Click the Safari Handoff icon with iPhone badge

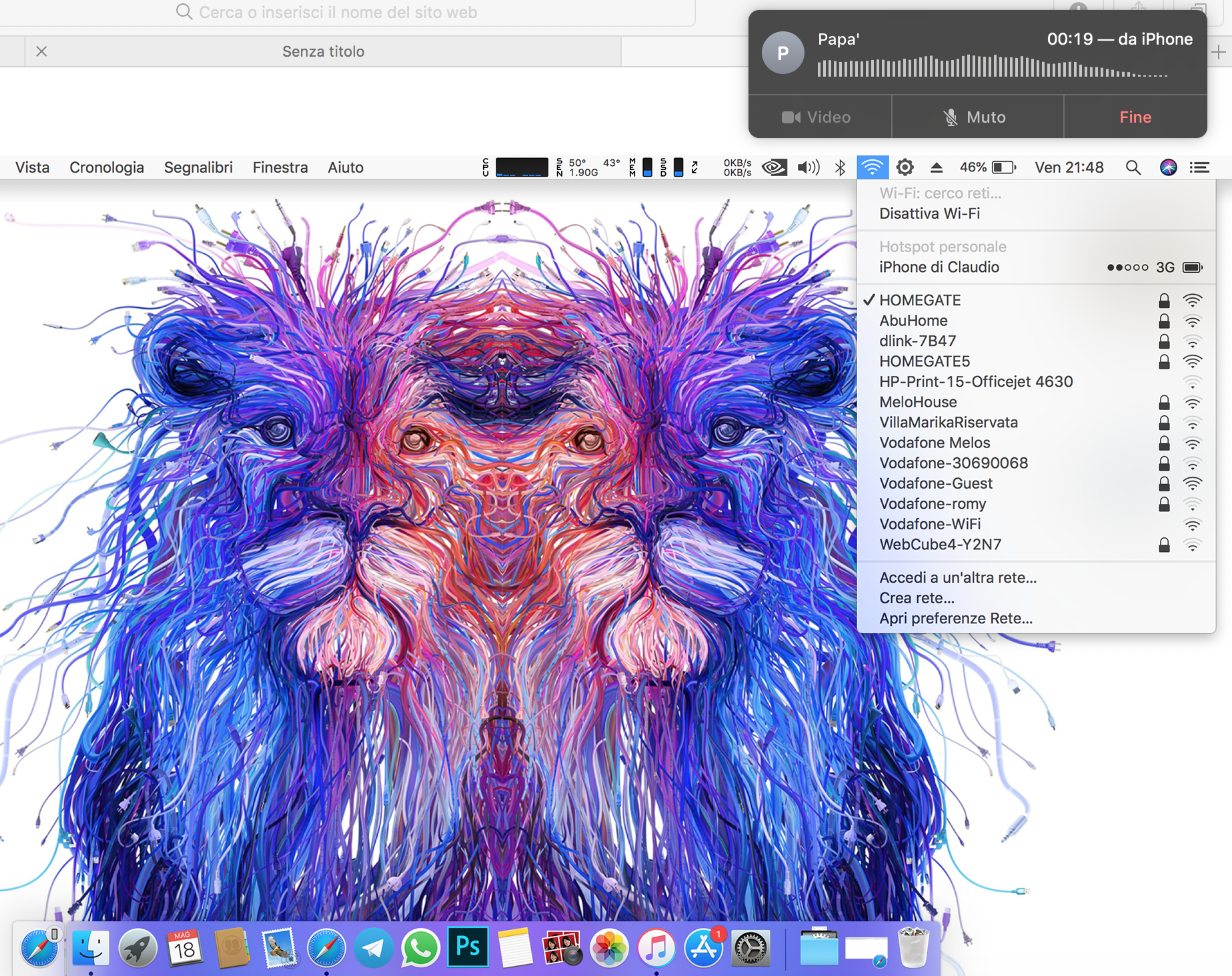point(40,947)
